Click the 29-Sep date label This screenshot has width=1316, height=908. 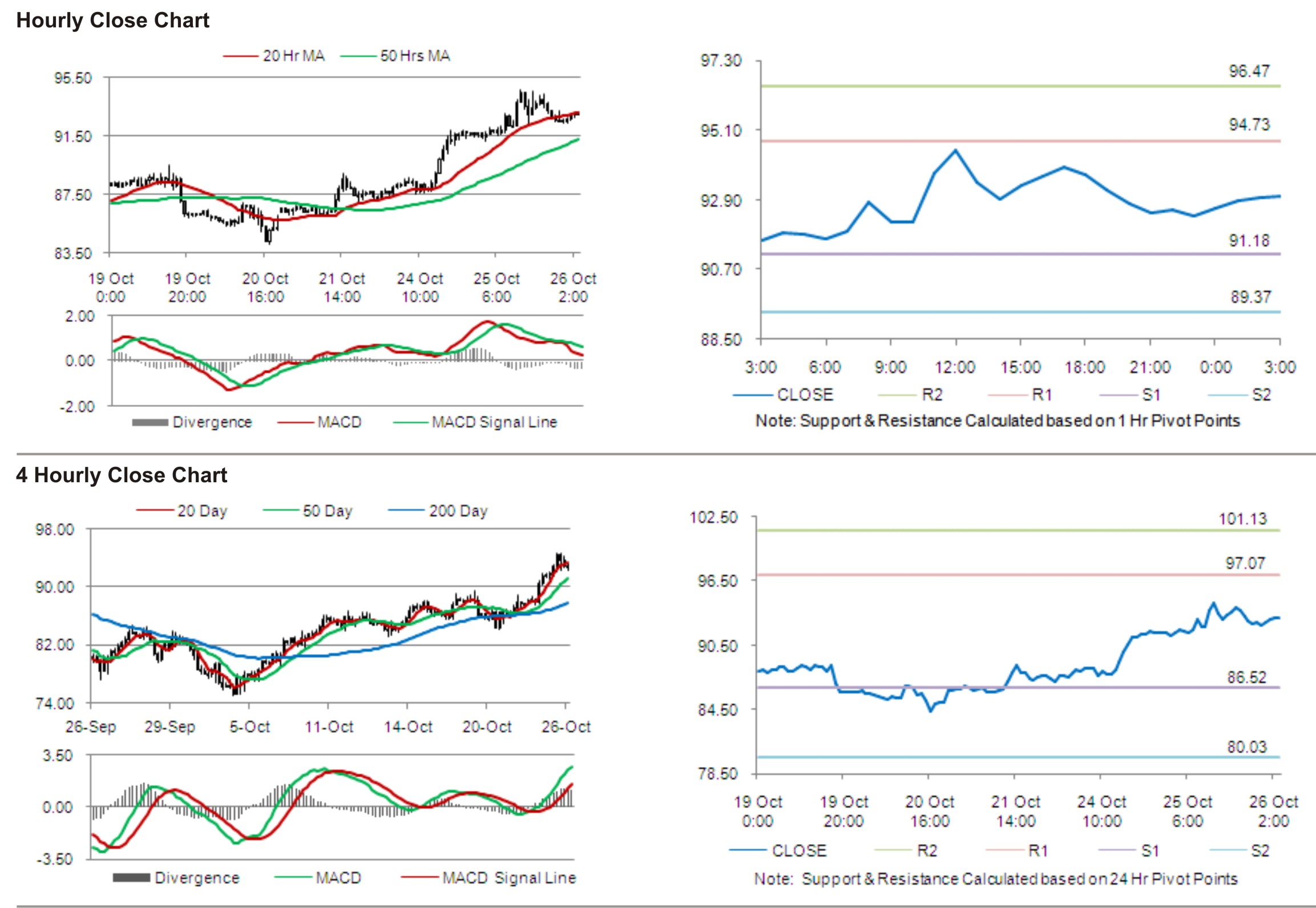tap(169, 727)
